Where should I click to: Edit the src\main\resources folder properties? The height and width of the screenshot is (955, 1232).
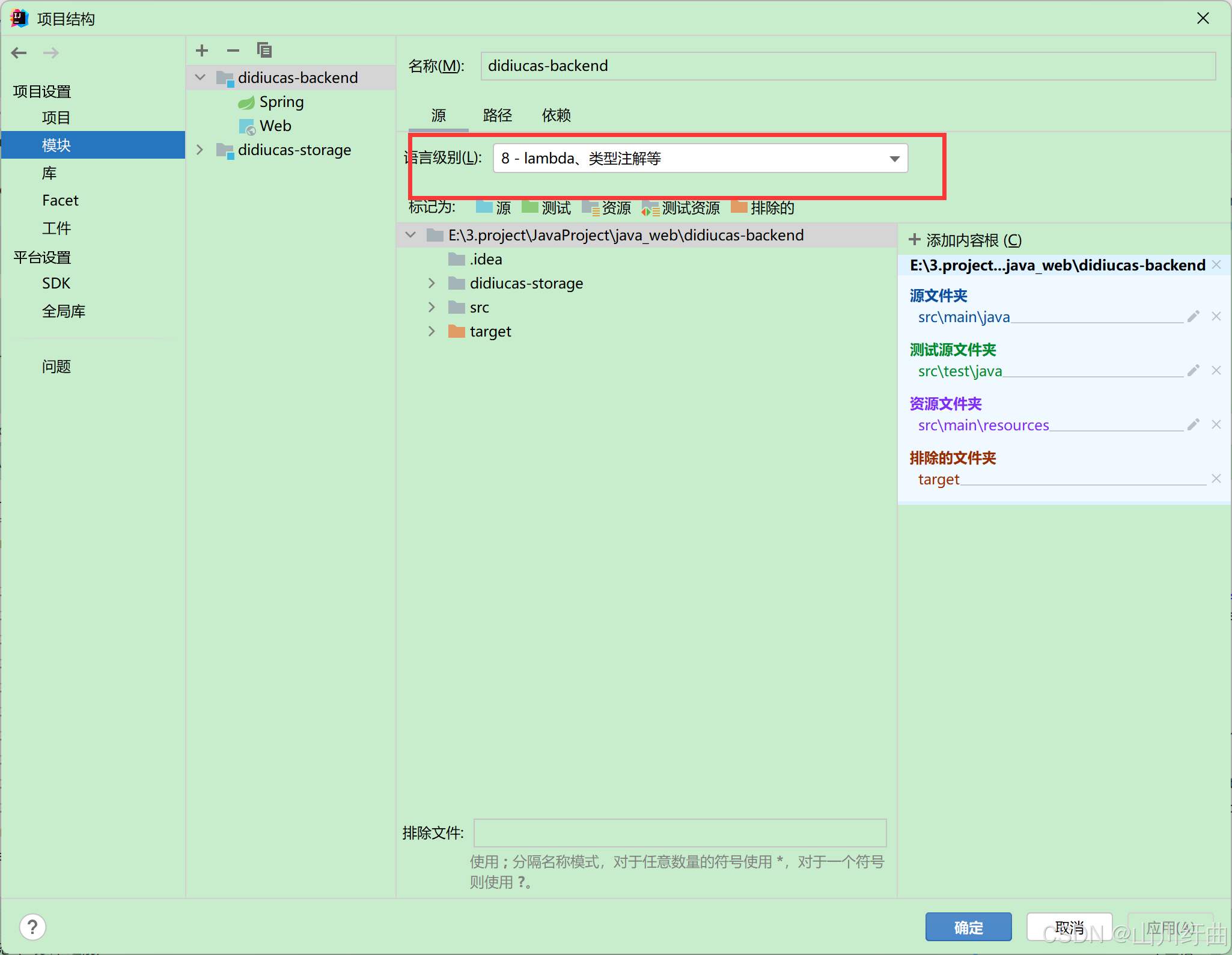(x=1194, y=424)
